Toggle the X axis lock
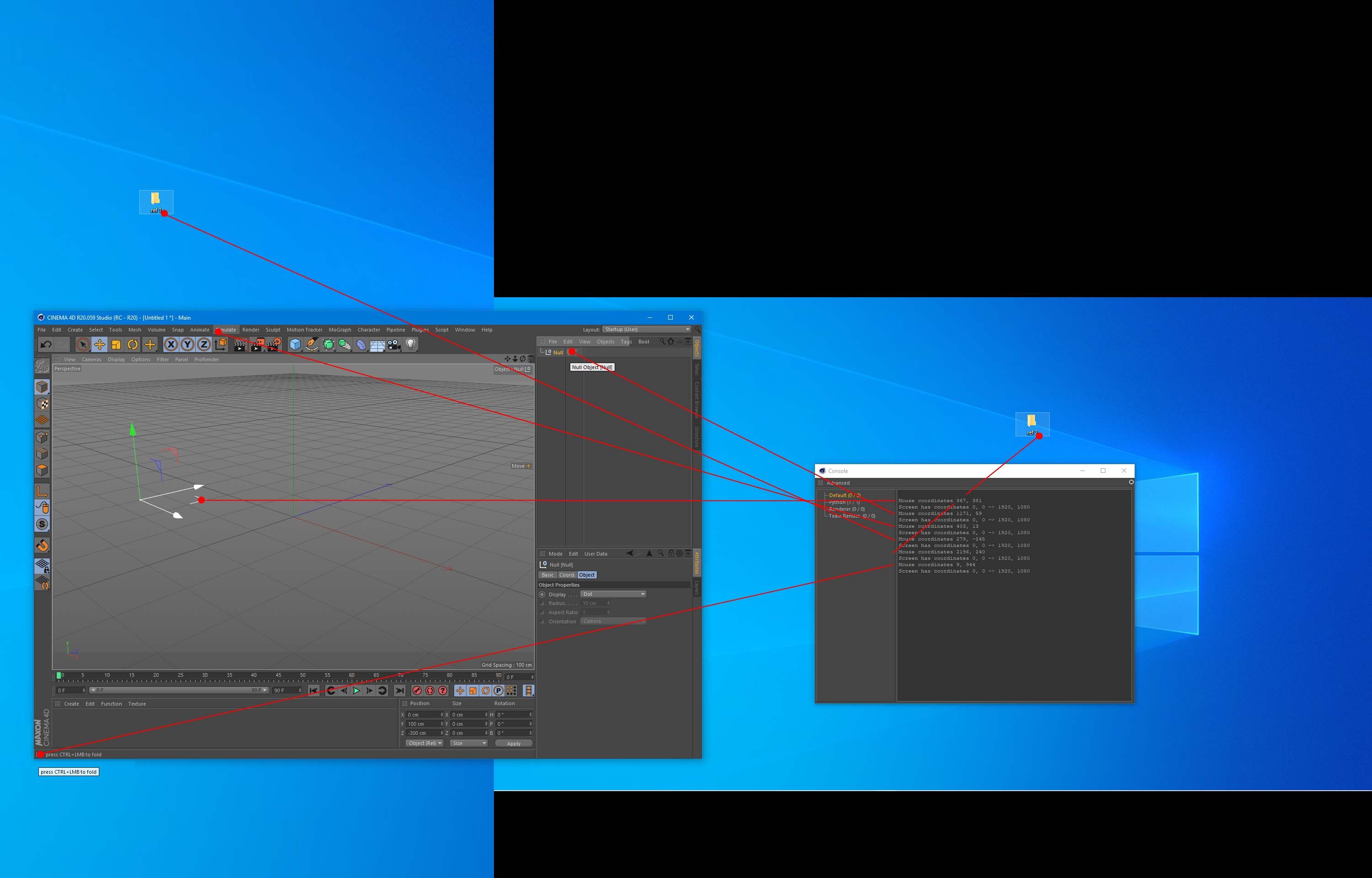Viewport: 1372px width, 878px height. pyautogui.click(x=171, y=344)
